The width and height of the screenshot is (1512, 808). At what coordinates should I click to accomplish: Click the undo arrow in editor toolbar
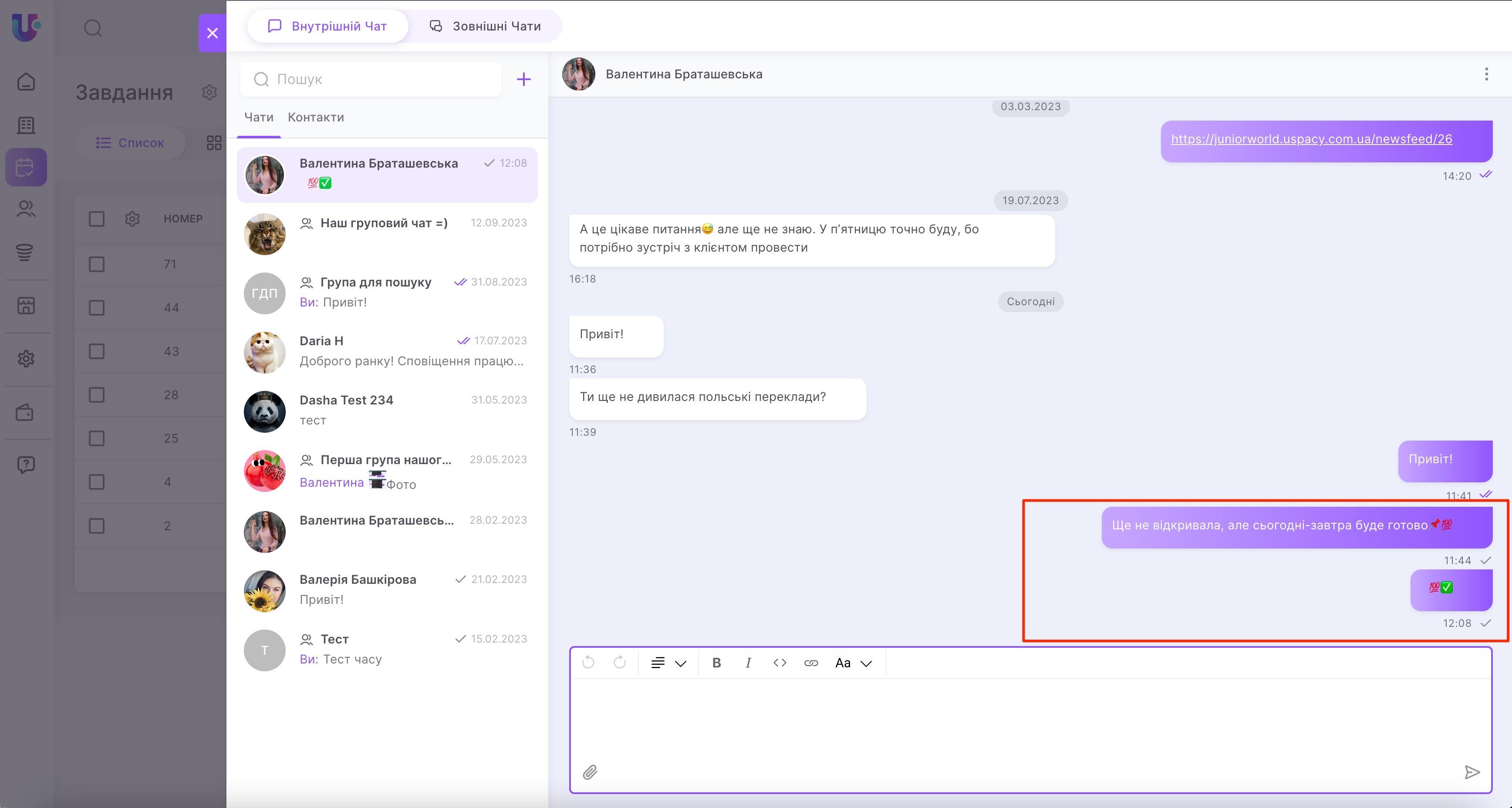coord(588,663)
